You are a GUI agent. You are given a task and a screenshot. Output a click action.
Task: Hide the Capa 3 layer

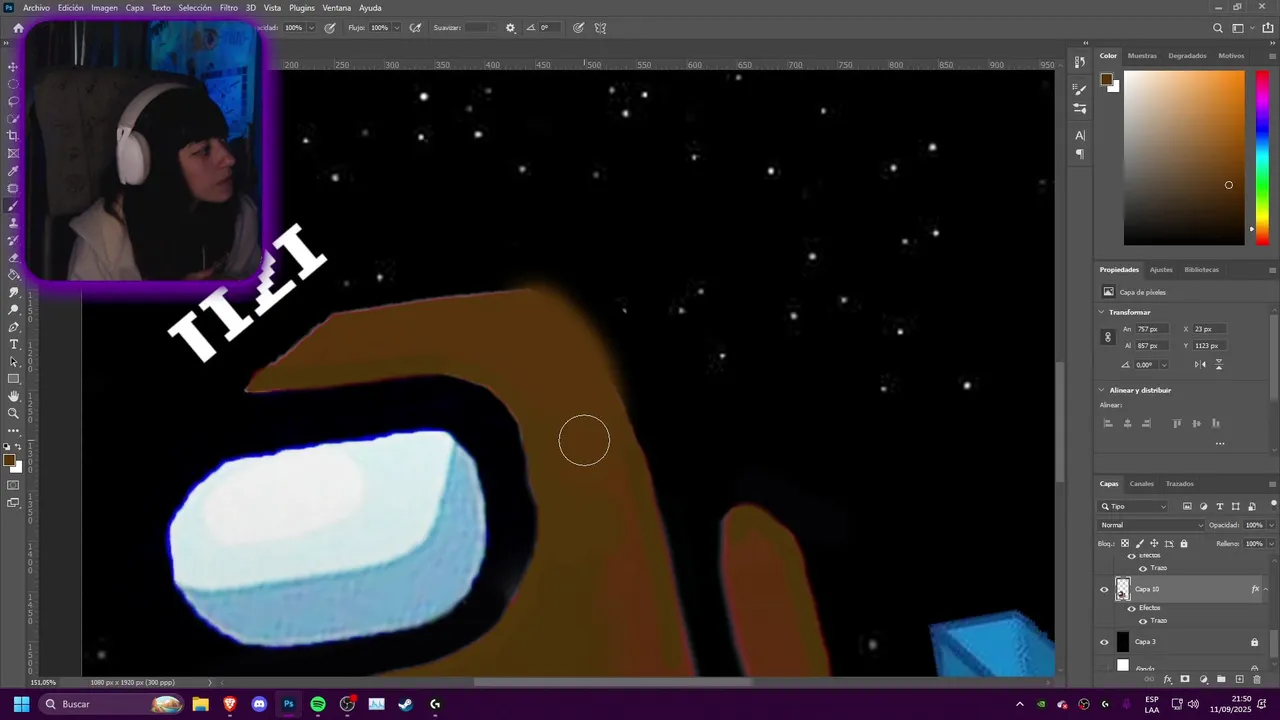1104,642
